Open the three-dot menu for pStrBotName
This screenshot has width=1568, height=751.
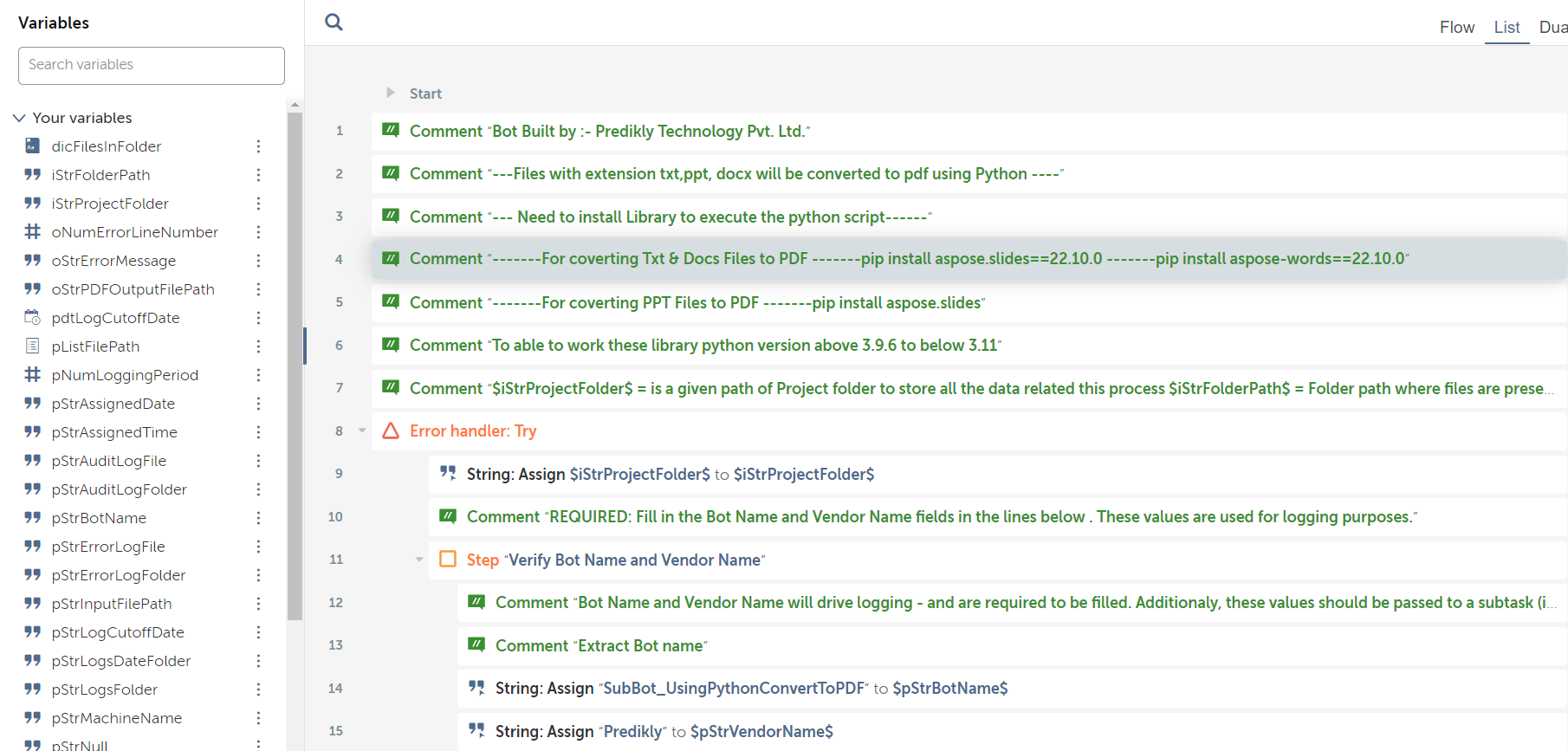pyautogui.click(x=258, y=518)
